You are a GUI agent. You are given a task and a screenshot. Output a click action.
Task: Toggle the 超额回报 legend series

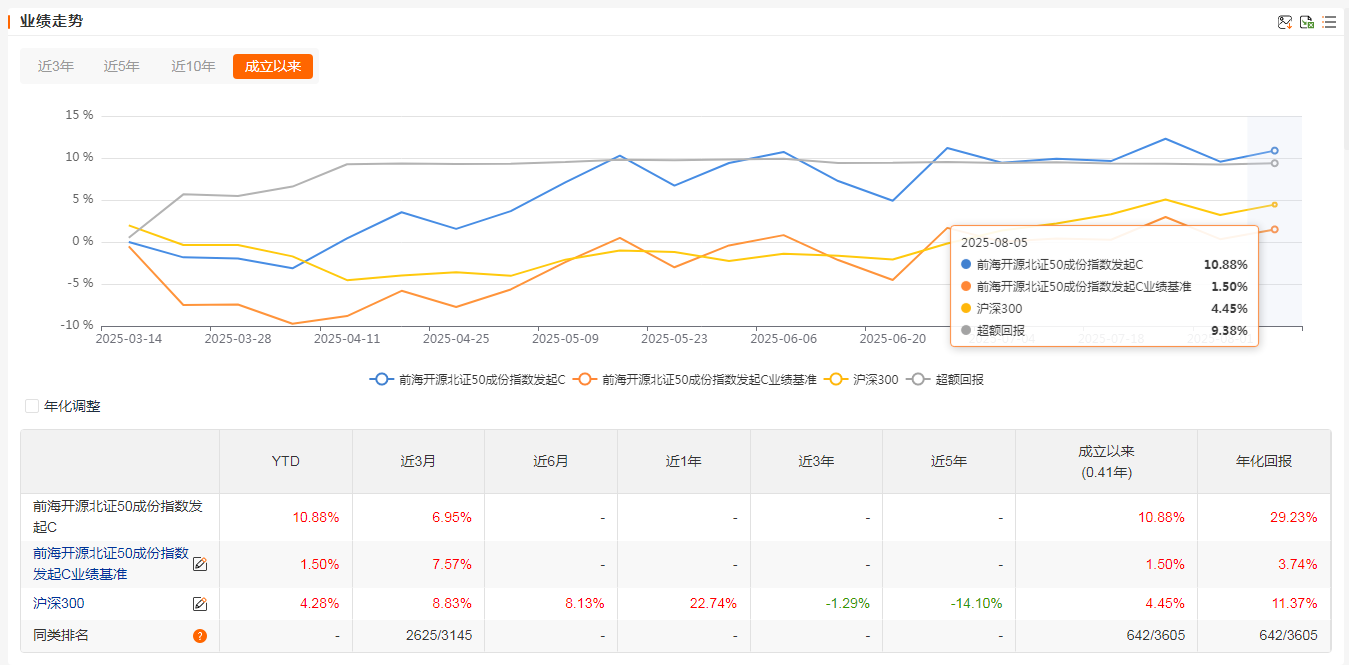point(945,380)
